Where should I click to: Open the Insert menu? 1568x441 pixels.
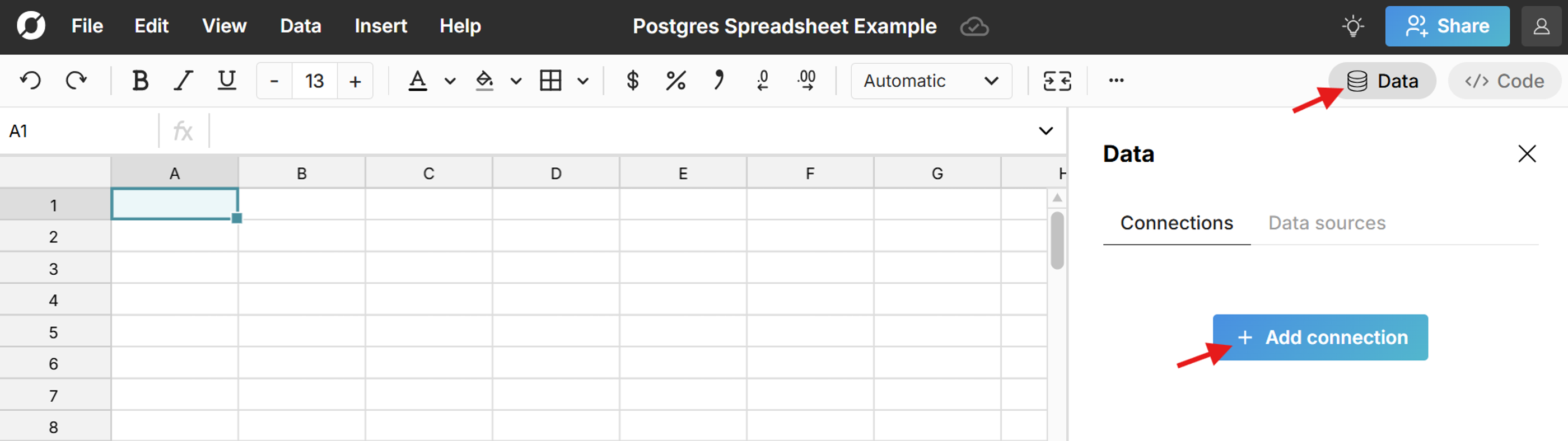pos(380,26)
